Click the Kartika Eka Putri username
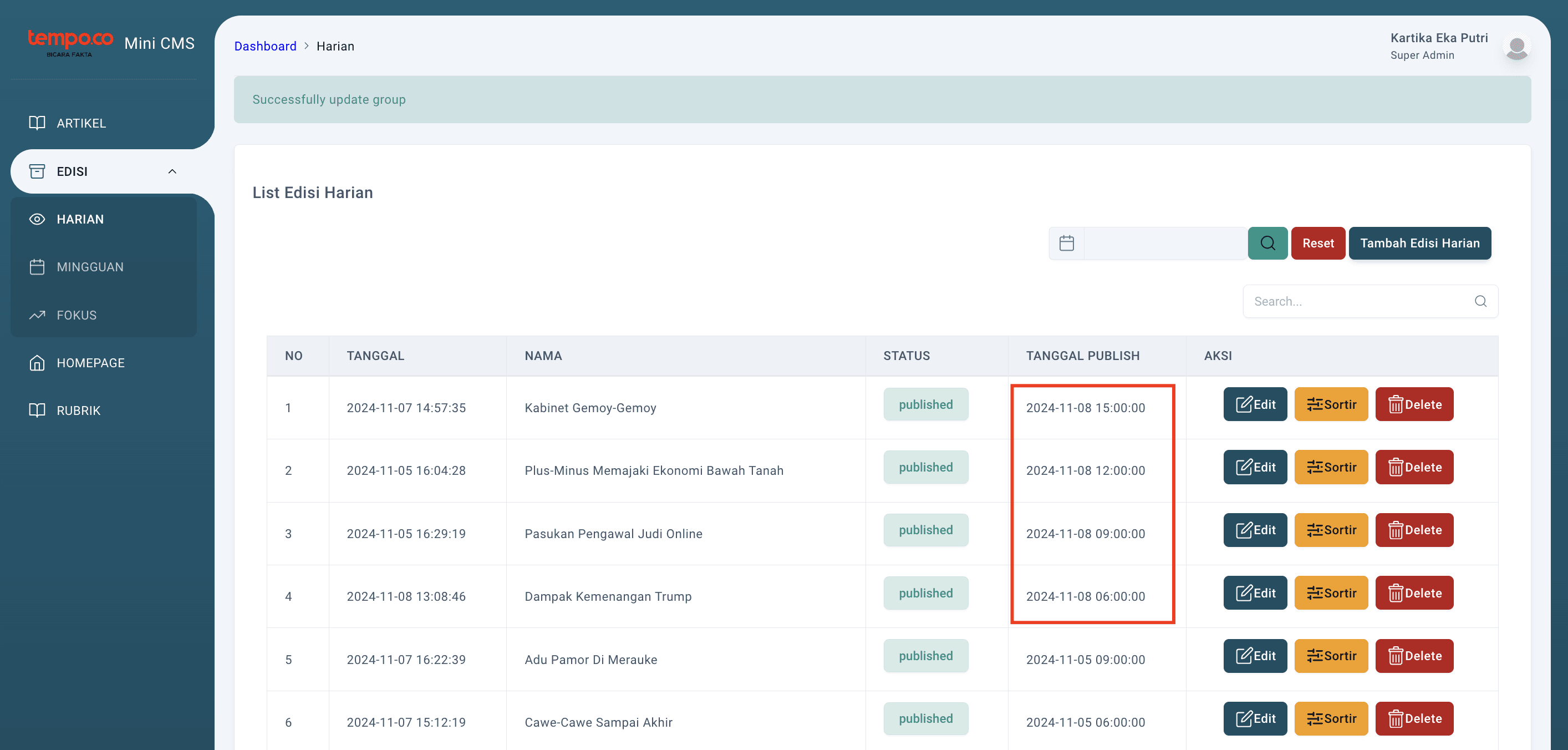This screenshot has width=1568, height=750. point(1439,38)
